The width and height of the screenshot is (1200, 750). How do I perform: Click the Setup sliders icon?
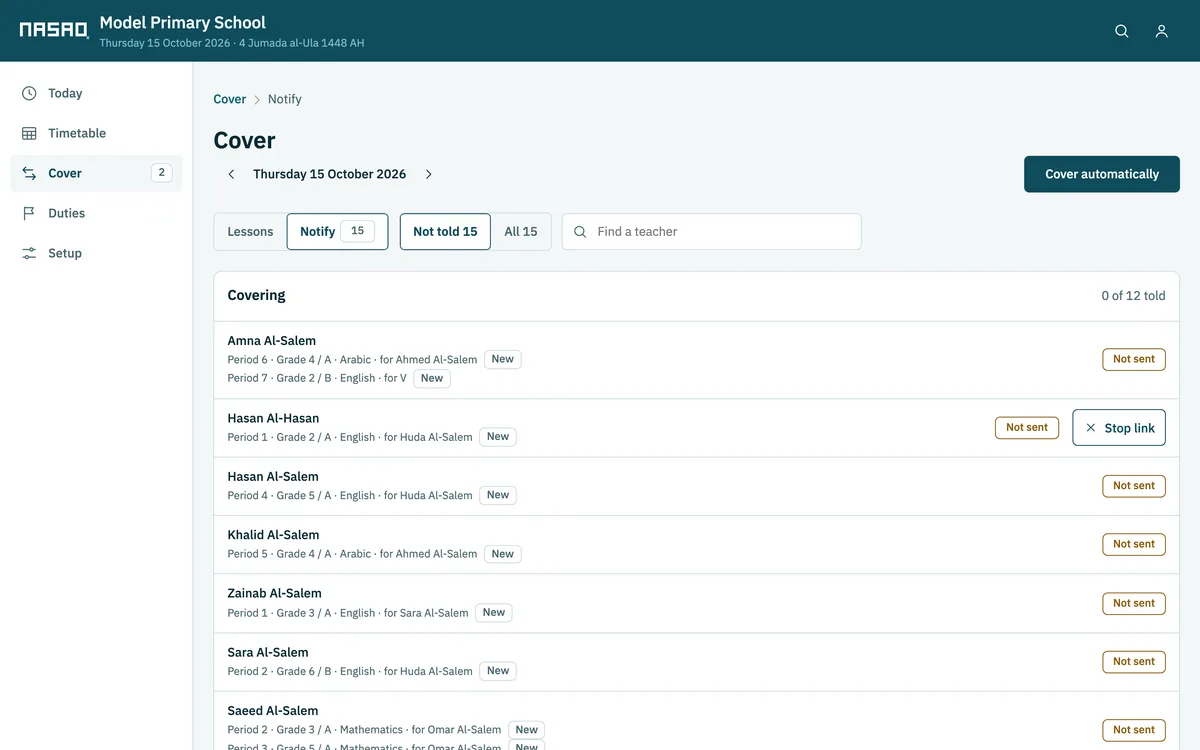pos(29,253)
